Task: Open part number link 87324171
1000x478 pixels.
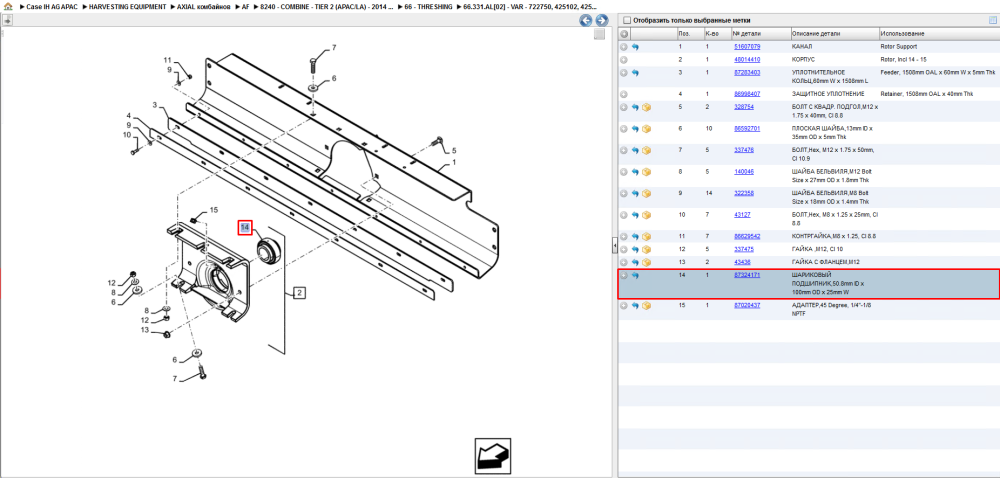Action: pyautogui.click(x=747, y=275)
